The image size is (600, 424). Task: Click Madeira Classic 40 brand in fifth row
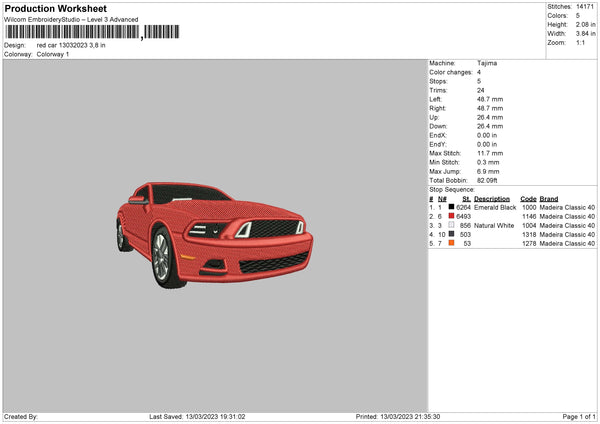click(x=567, y=243)
